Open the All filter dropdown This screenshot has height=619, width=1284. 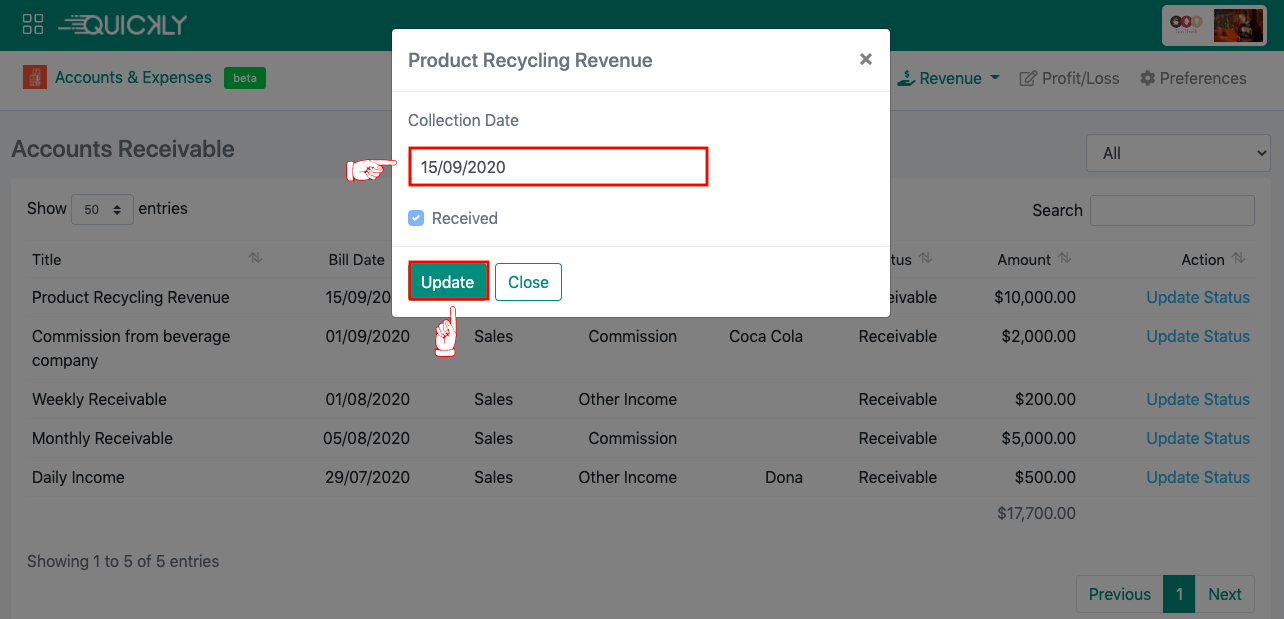tap(1177, 153)
